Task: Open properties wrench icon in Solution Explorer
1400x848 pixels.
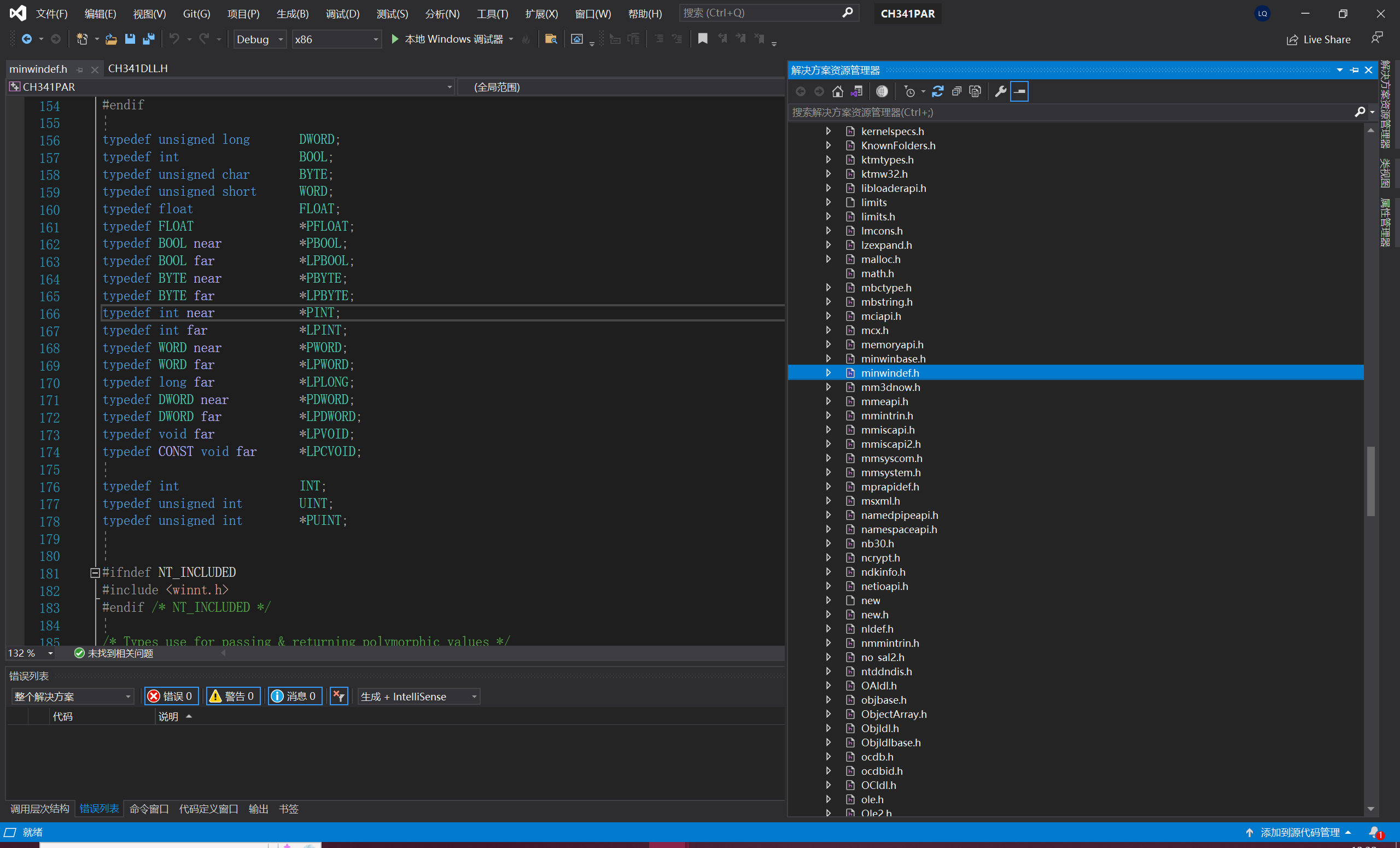Action: (x=1001, y=91)
